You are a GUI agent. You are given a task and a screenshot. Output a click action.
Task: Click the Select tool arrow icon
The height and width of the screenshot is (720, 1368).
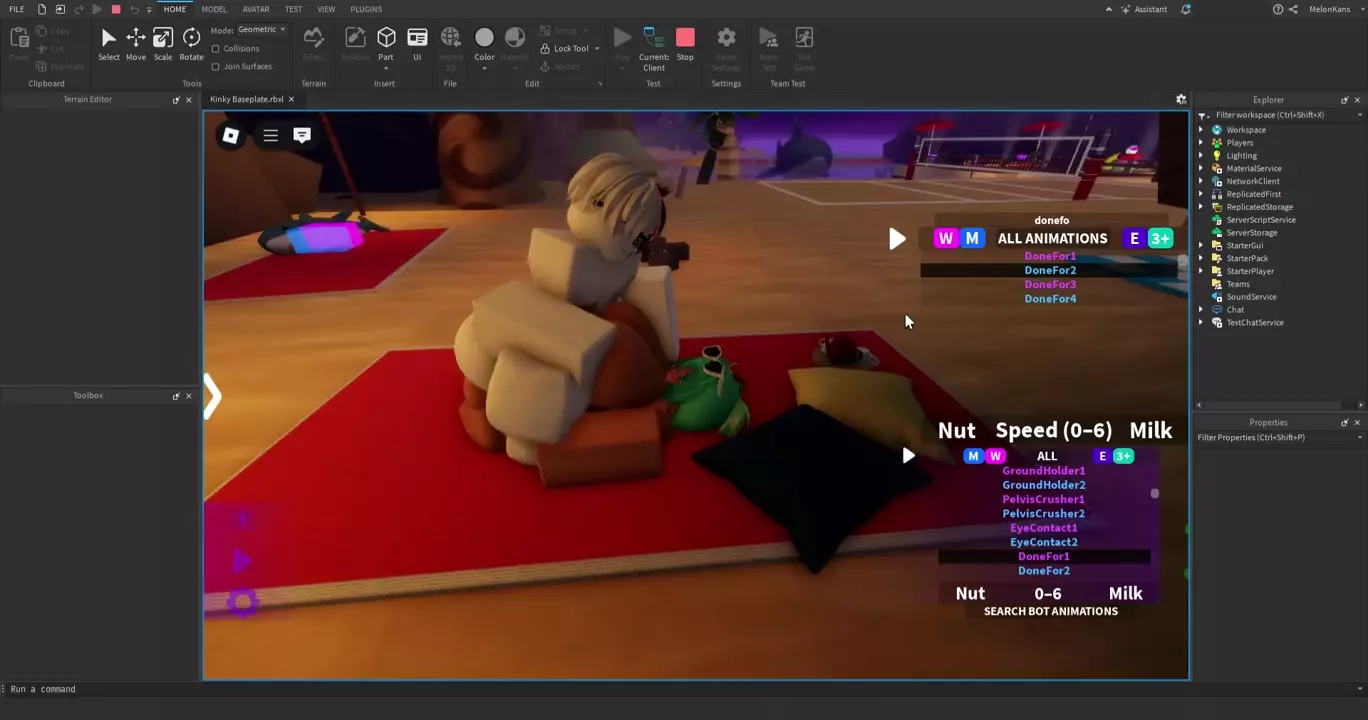108,40
